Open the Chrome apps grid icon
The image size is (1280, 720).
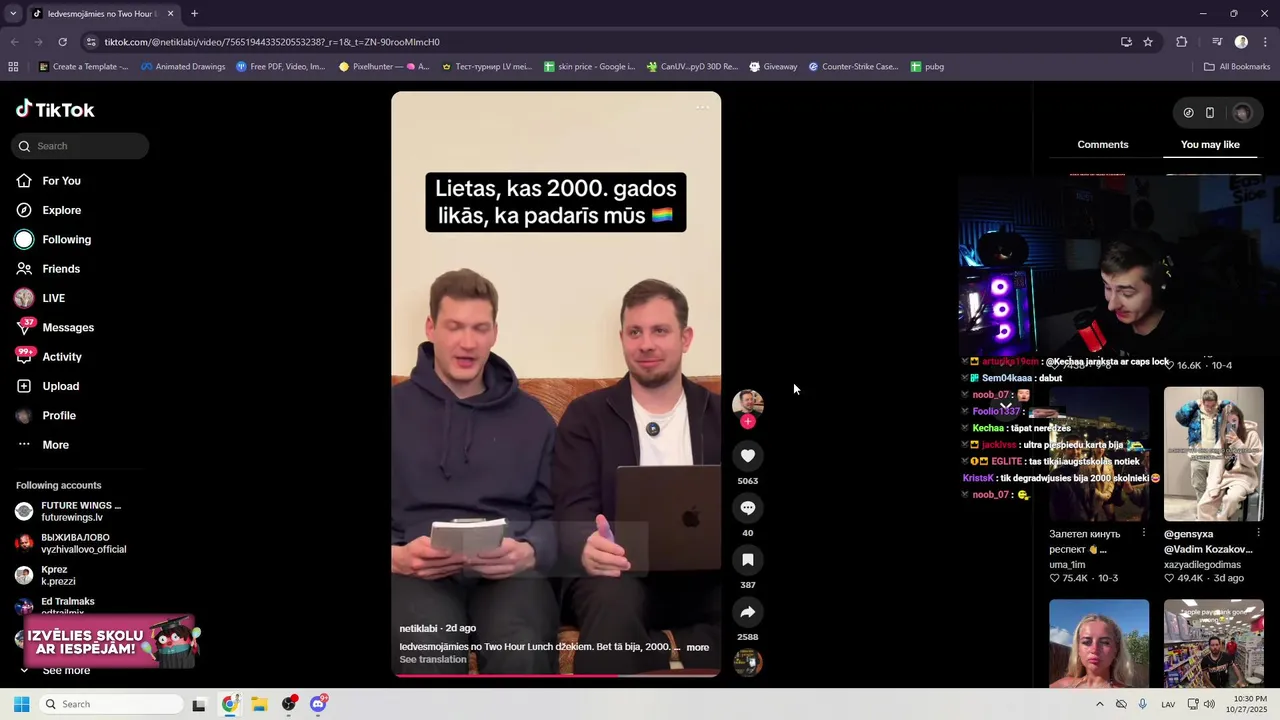pyautogui.click(x=13, y=67)
